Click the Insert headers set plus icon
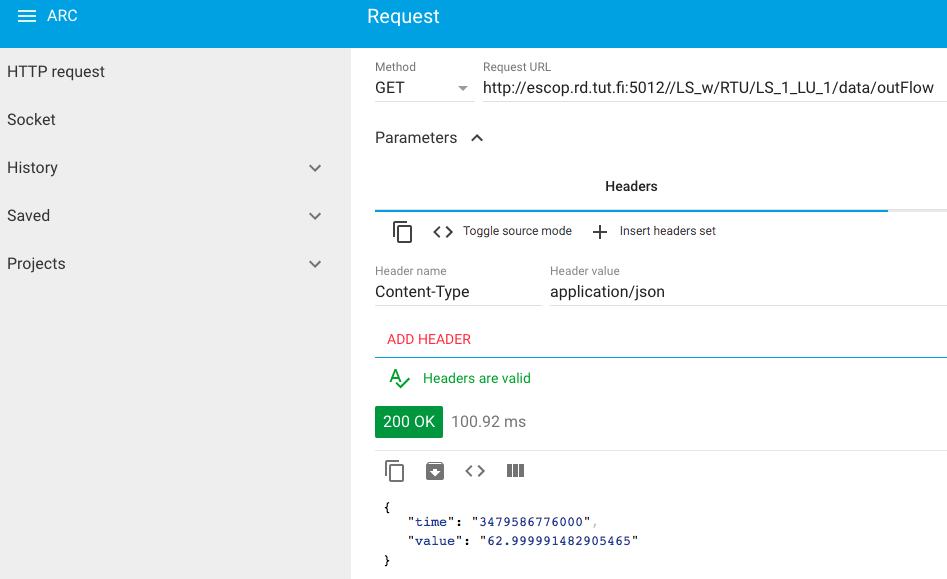This screenshot has width=947, height=579. click(600, 232)
